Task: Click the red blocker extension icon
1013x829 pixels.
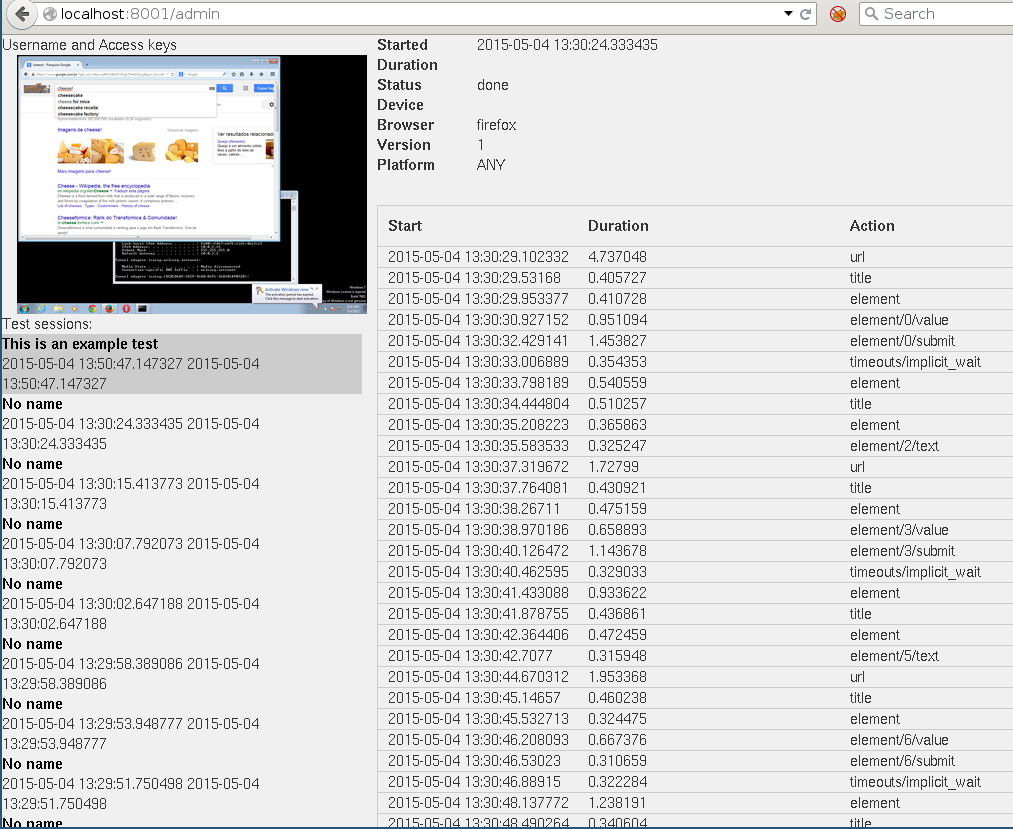Action: pyautogui.click(x=838, y=14)
